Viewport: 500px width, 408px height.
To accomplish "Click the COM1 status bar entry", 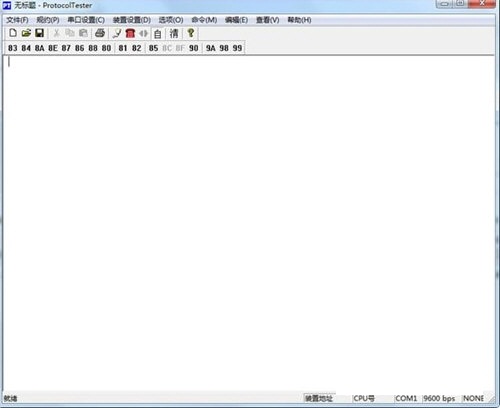I will (406, 398).
